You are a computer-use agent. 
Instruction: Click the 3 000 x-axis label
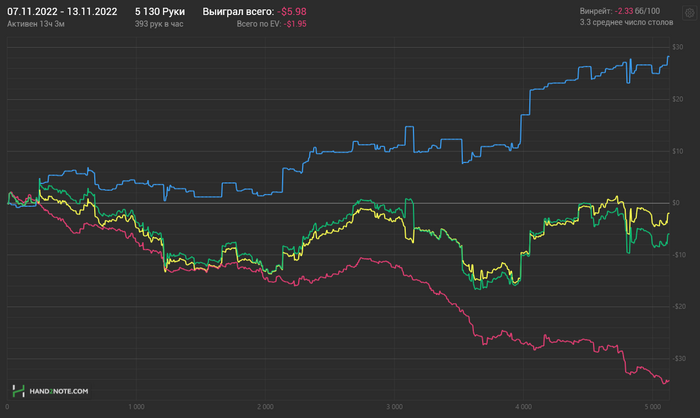coord(394,407)
